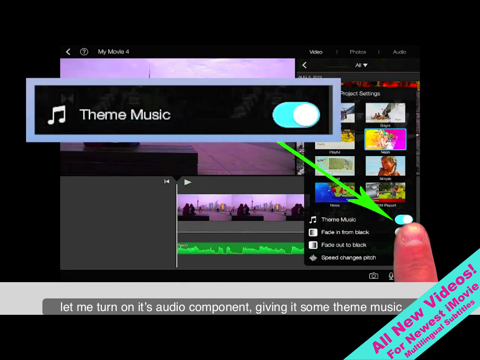Open the help question mark icon
The height and width of the screenshot is (360, 480).
(x=84, y=52)
